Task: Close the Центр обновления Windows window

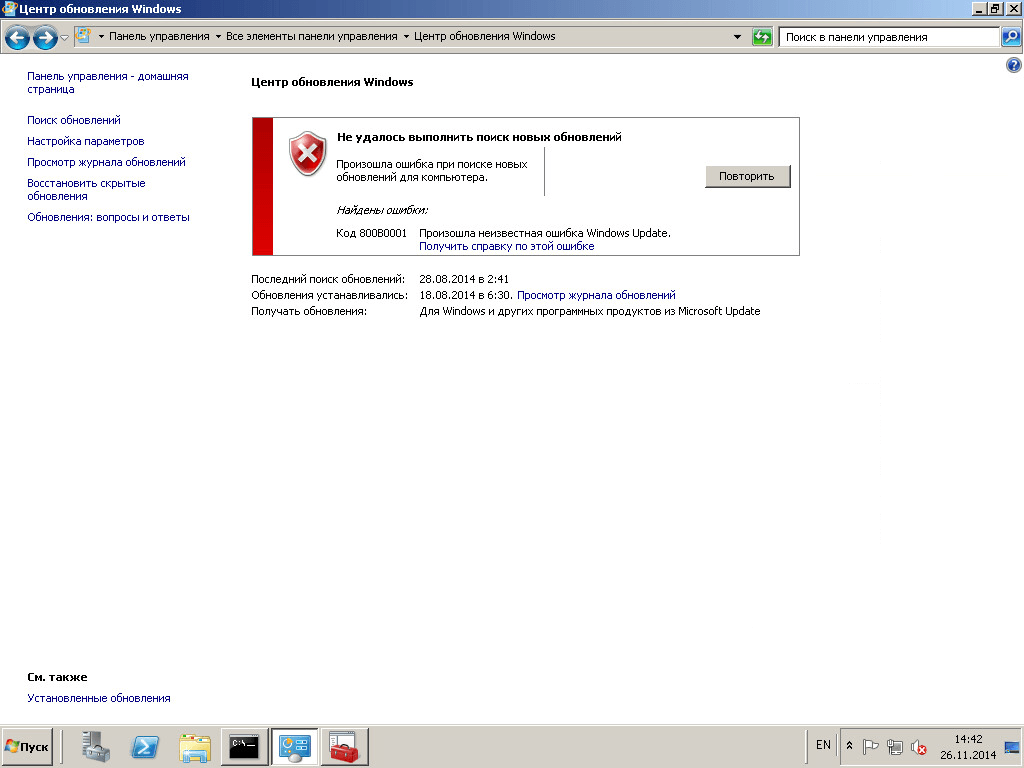Action: pyautogui.click(x=1014, y=9)
